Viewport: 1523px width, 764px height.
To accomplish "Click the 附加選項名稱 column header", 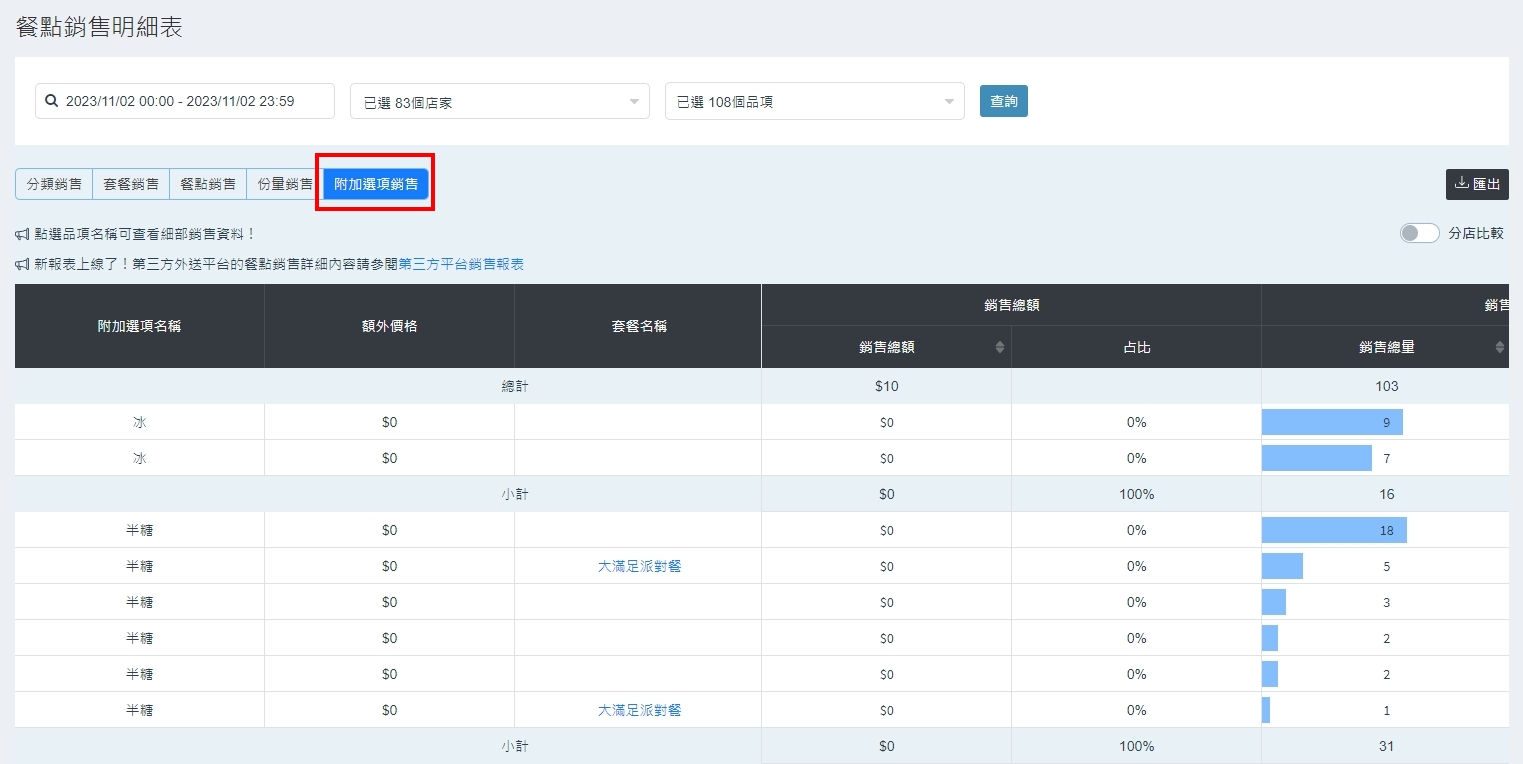I will coord(139,326).
